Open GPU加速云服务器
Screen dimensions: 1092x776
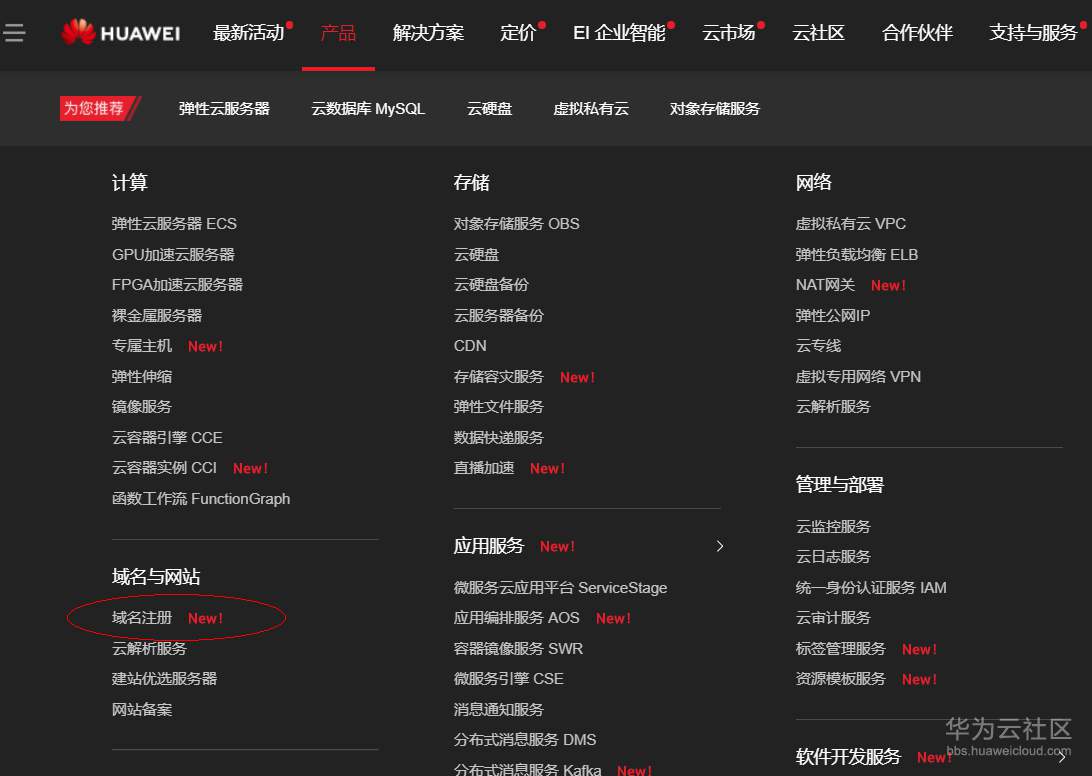pos(173,254)
